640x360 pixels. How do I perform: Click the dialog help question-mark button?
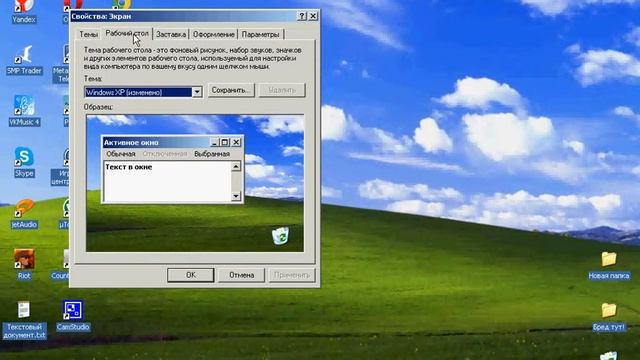(x=302, y=16)
